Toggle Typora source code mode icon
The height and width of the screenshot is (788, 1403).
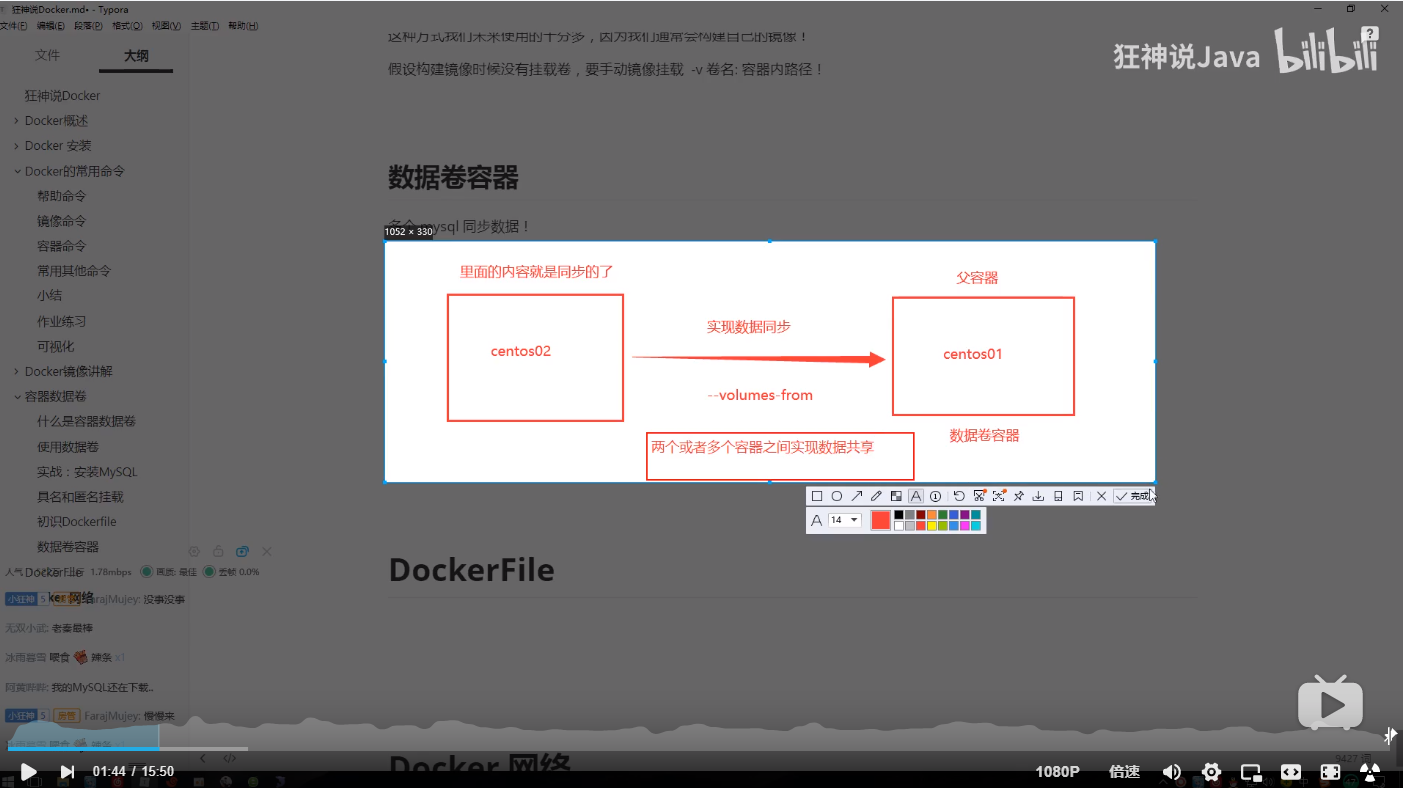coord(229,758)
